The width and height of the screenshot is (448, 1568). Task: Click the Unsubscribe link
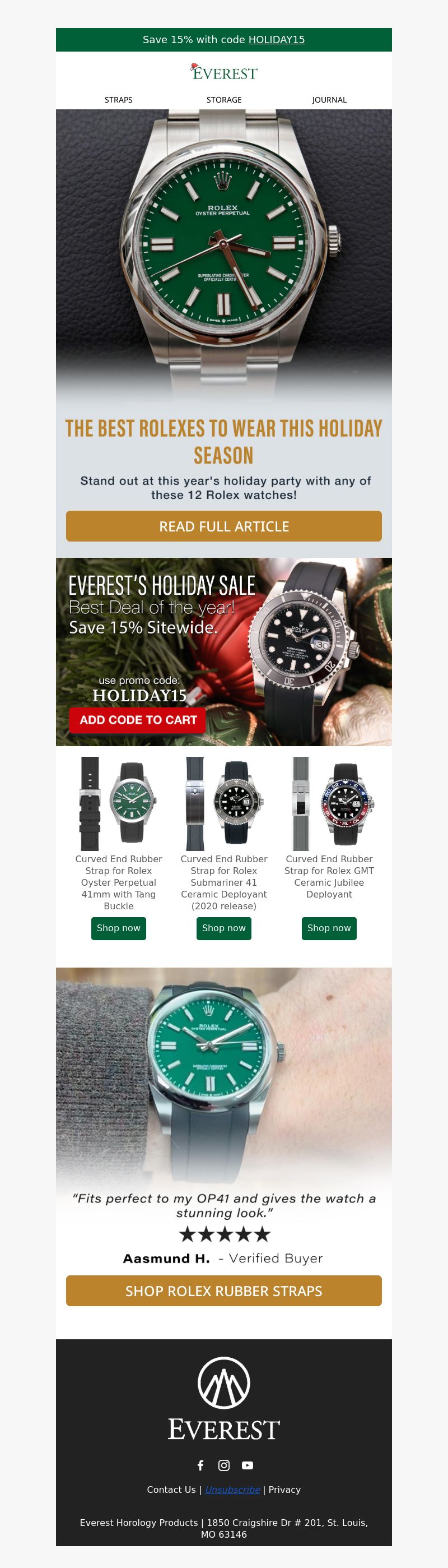[x=232, y=1490]
